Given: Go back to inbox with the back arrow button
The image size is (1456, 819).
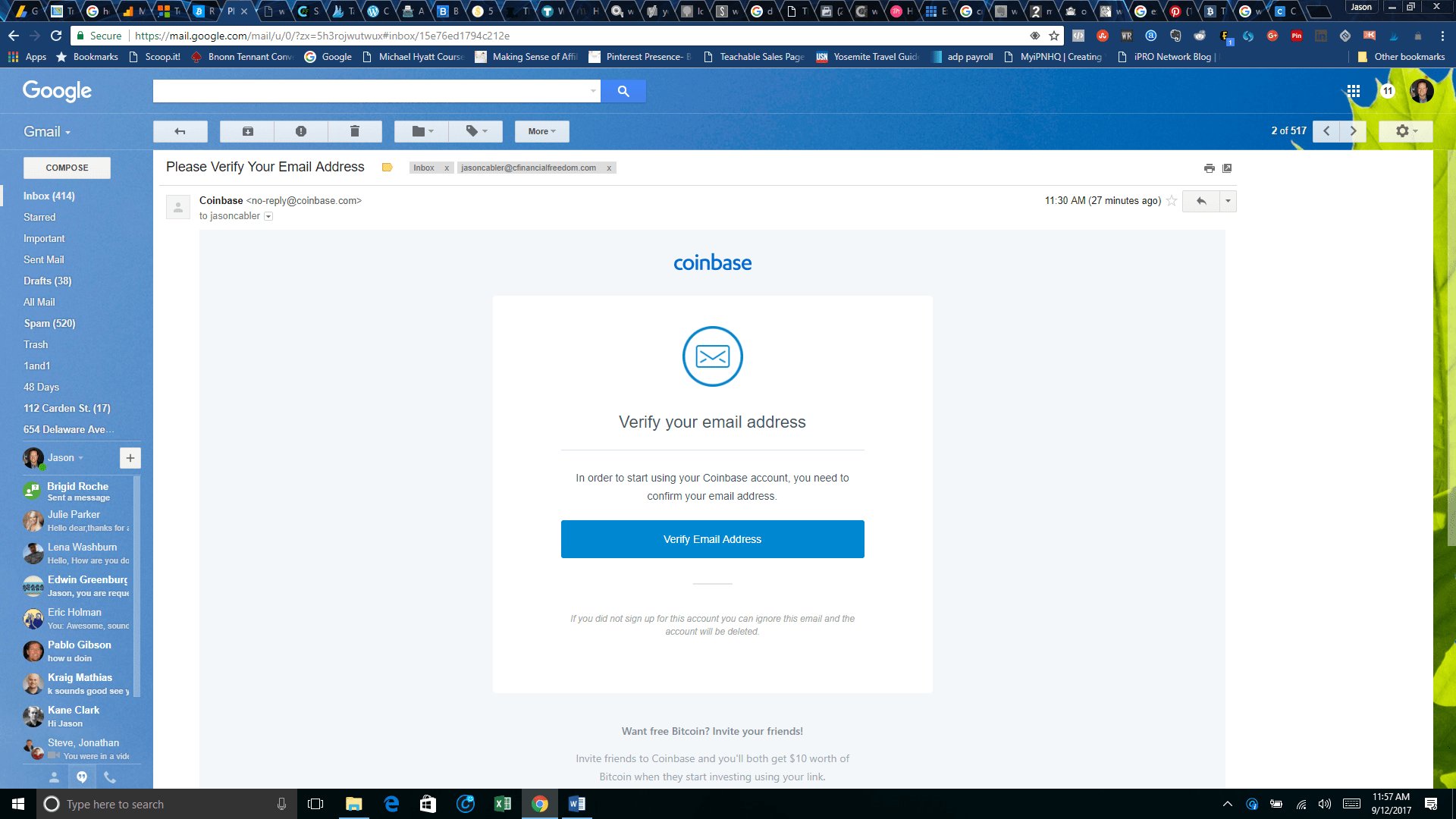Looking at the screenshot, I should (180, 131).
